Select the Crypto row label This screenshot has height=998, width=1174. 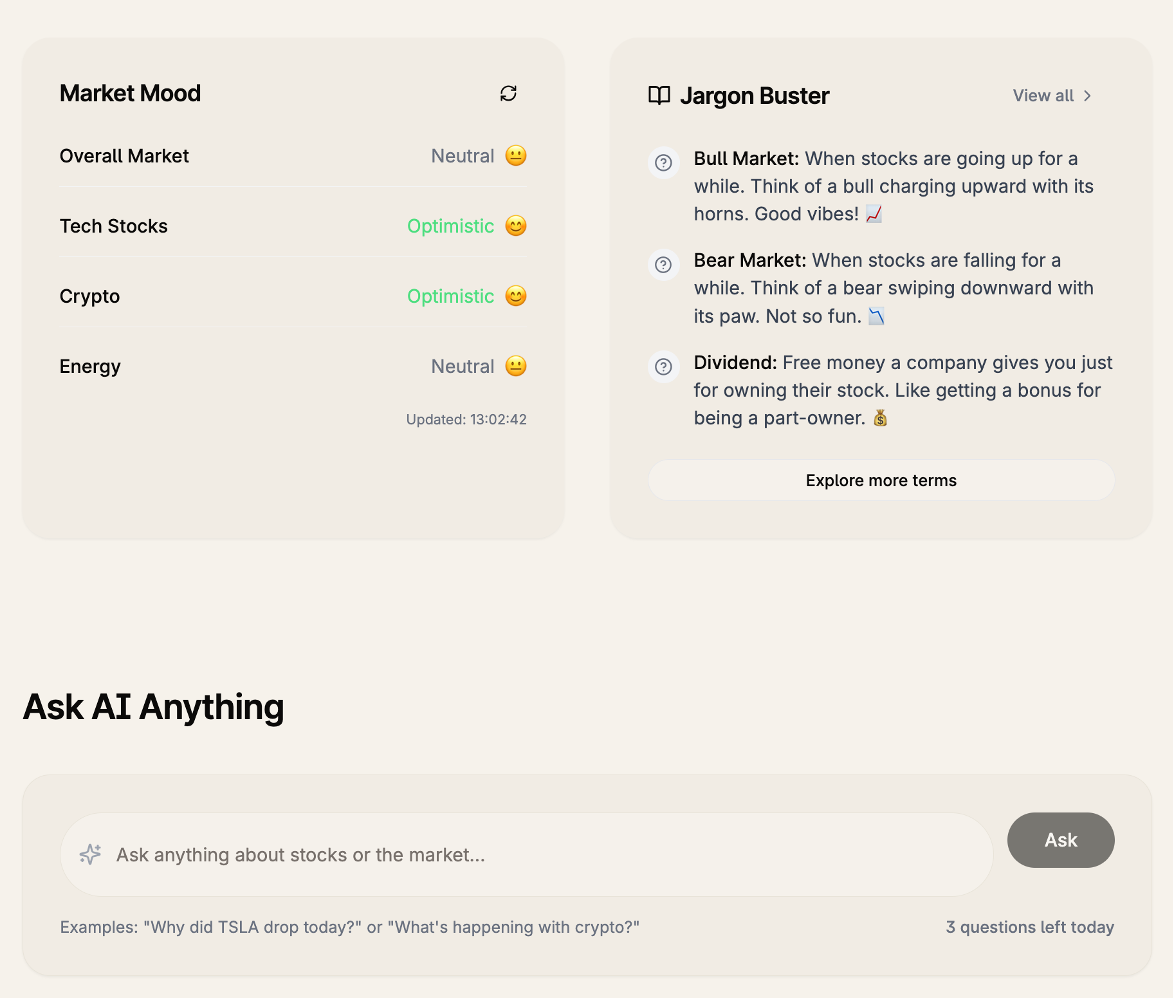90,296
